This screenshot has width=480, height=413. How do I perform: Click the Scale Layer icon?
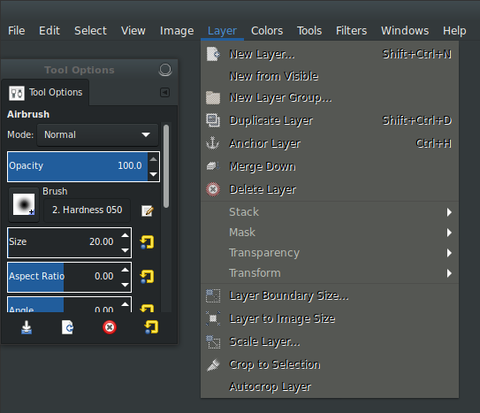[213, 342]
